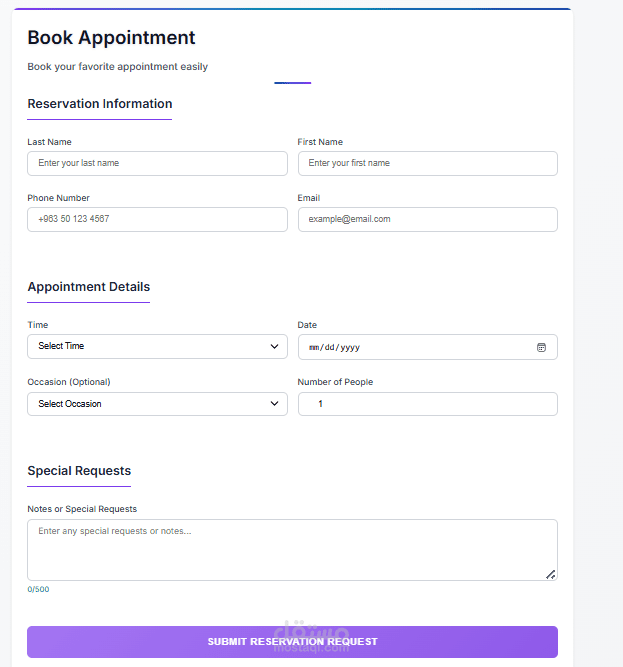Click the resize handle of the notes textarea
Image resolution: width=623 pixels, height=667 pixels.
pyautogui.click(x=550, y=574)
